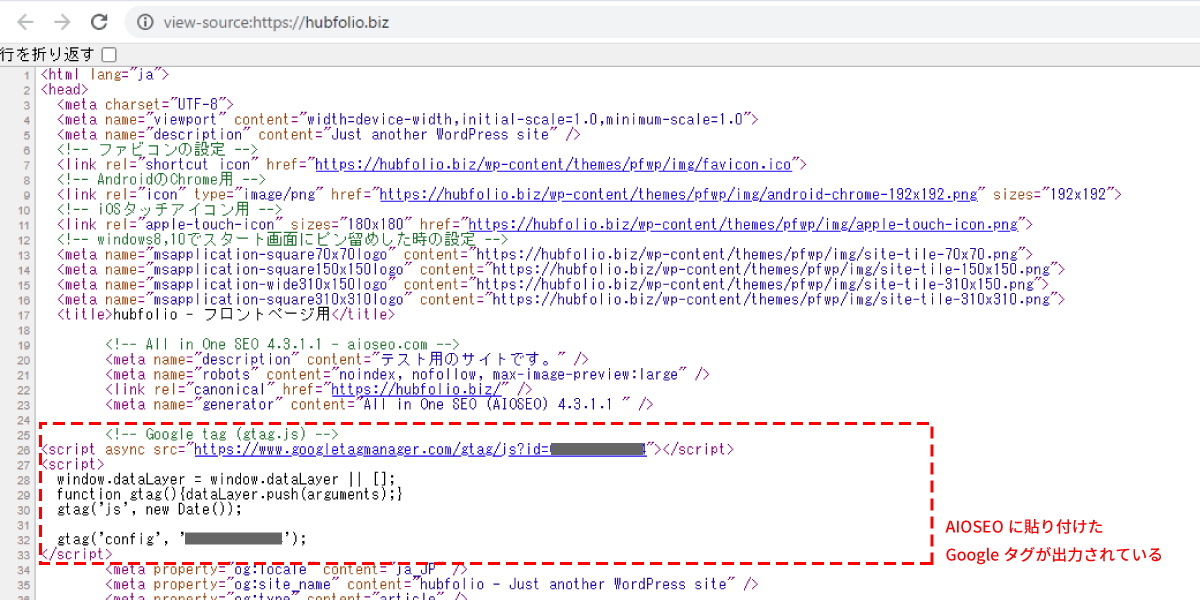
Task: Click the comment All in One SEO 4.3.1.1 - aioseo.com
Action: click(x=282, y=344)
